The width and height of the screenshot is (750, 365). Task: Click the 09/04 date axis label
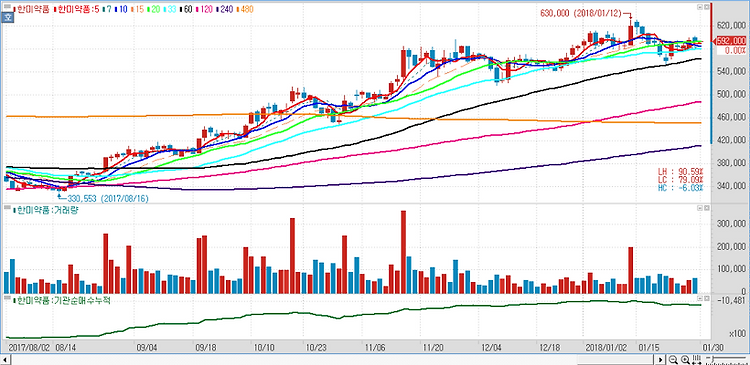click(147, 347)
